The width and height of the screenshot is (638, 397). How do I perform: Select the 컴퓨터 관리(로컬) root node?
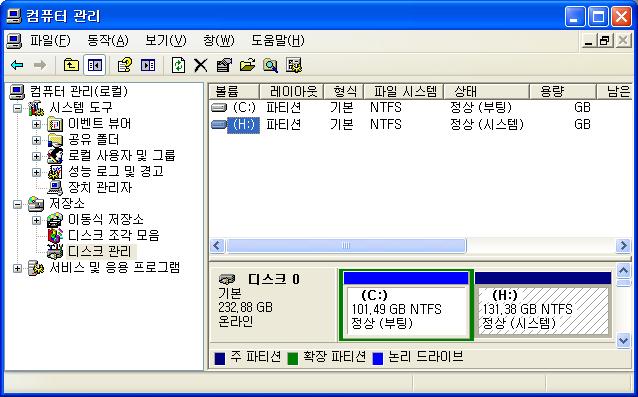(79, 91)
